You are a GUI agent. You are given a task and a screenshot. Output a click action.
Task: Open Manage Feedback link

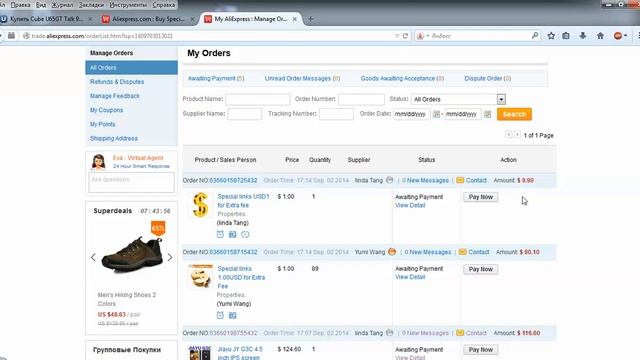(115, 96)
